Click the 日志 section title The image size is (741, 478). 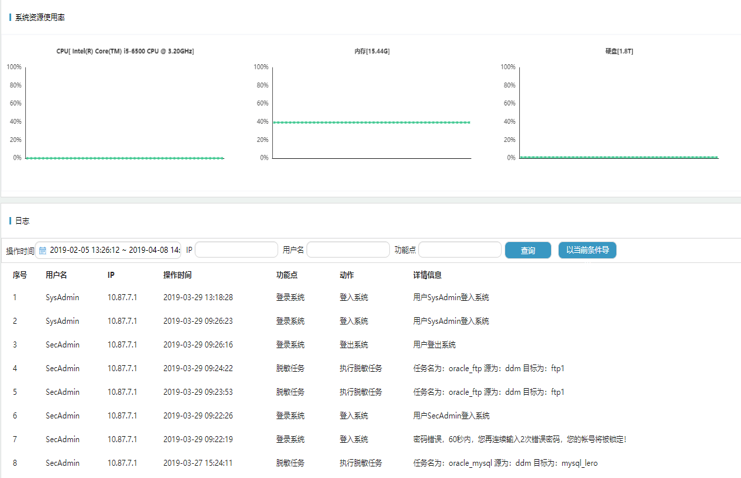click(22, 220)
